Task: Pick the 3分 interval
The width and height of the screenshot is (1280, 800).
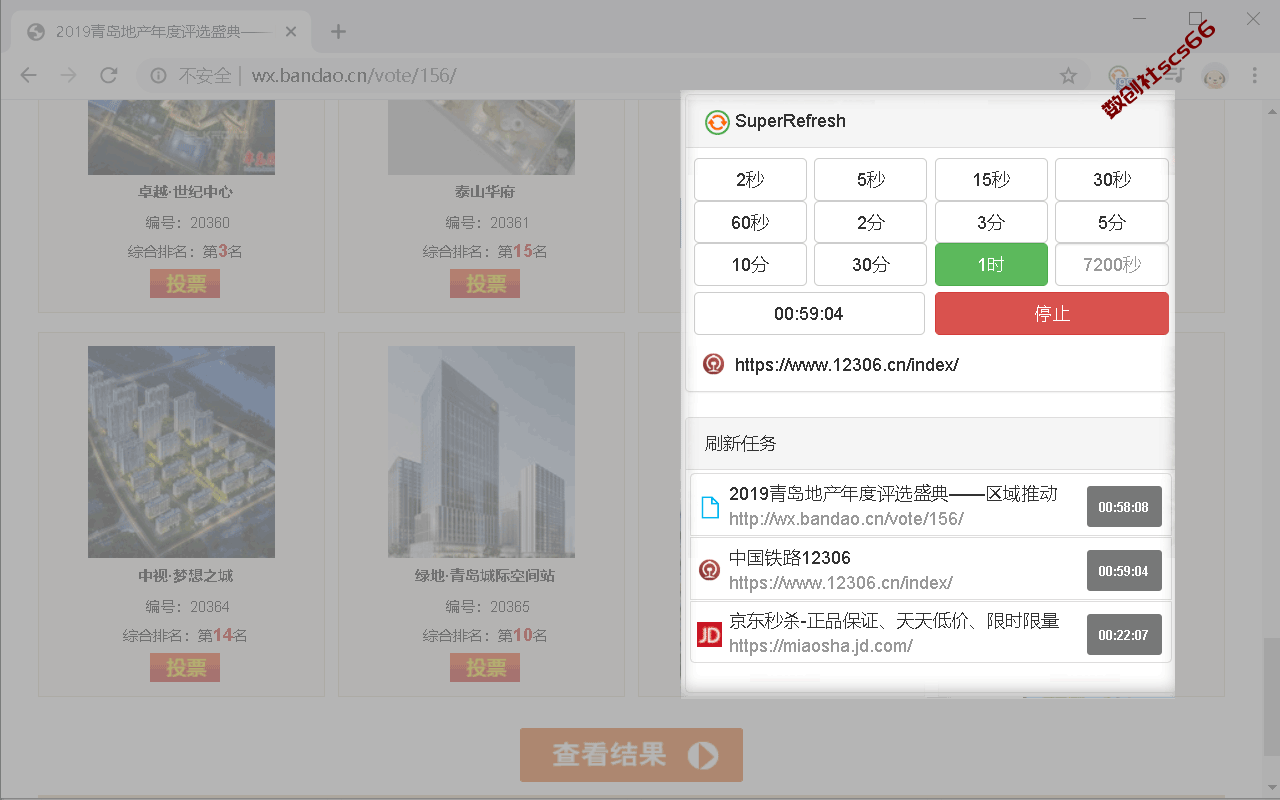Action: 991,222
